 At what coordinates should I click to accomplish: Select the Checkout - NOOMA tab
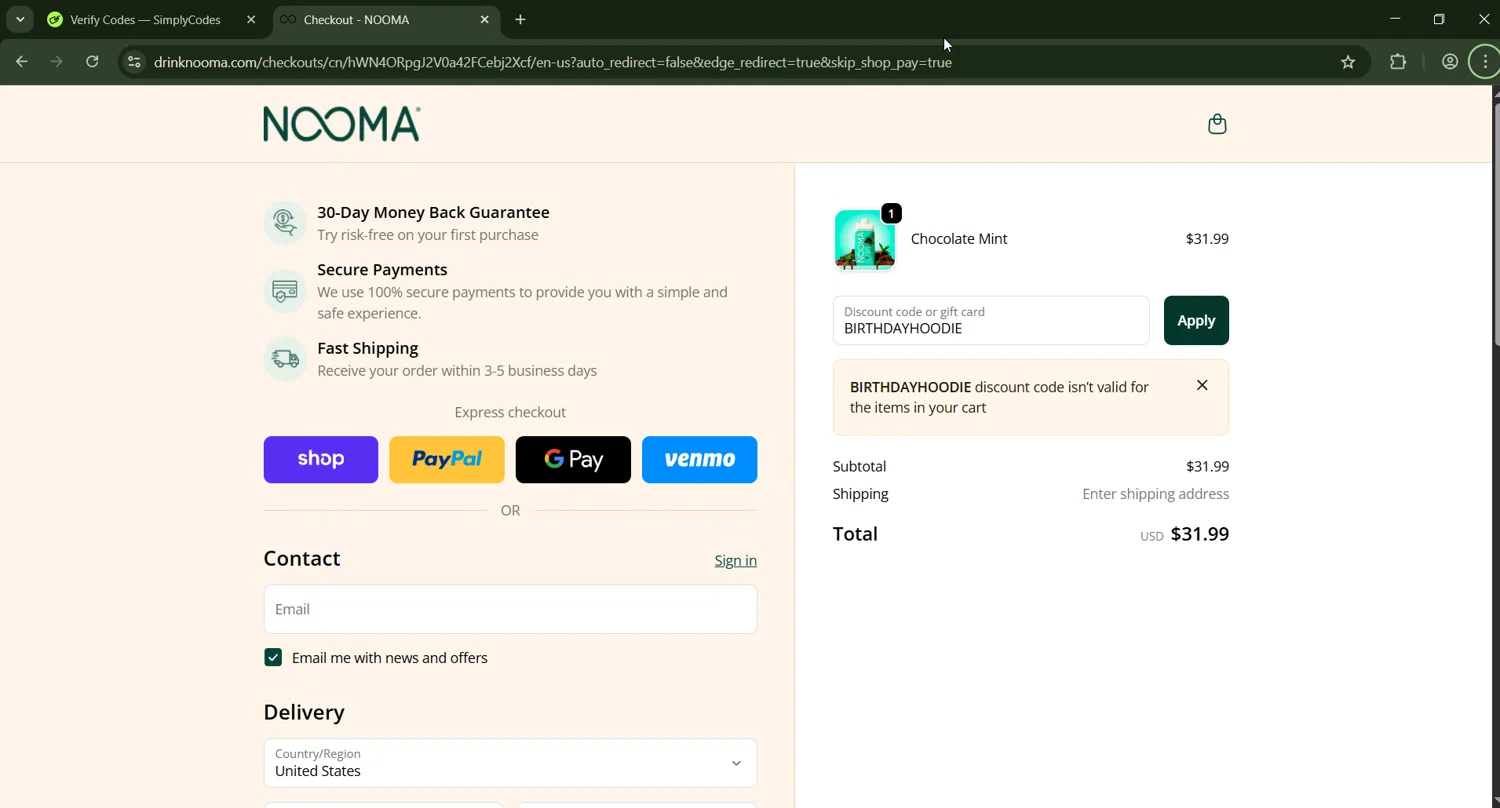386,20
